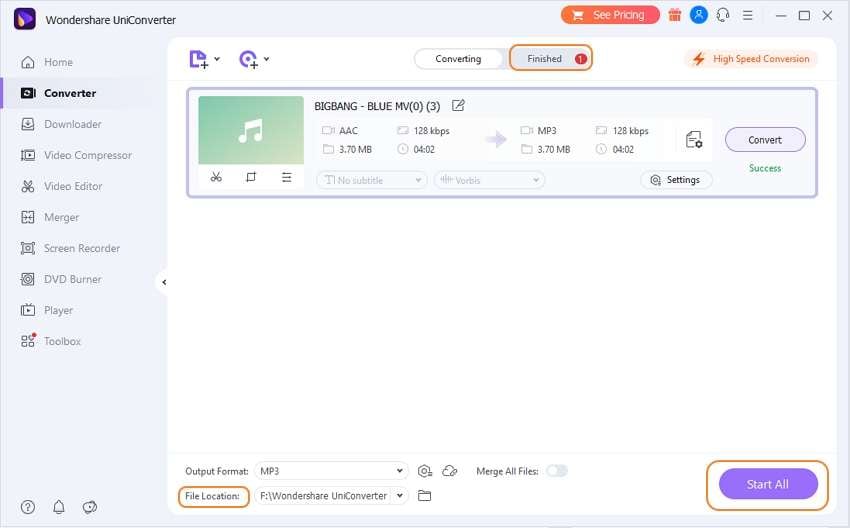Open the Output Format MP3 dropdown
850x528 pixels.
[x=331, y=471]
